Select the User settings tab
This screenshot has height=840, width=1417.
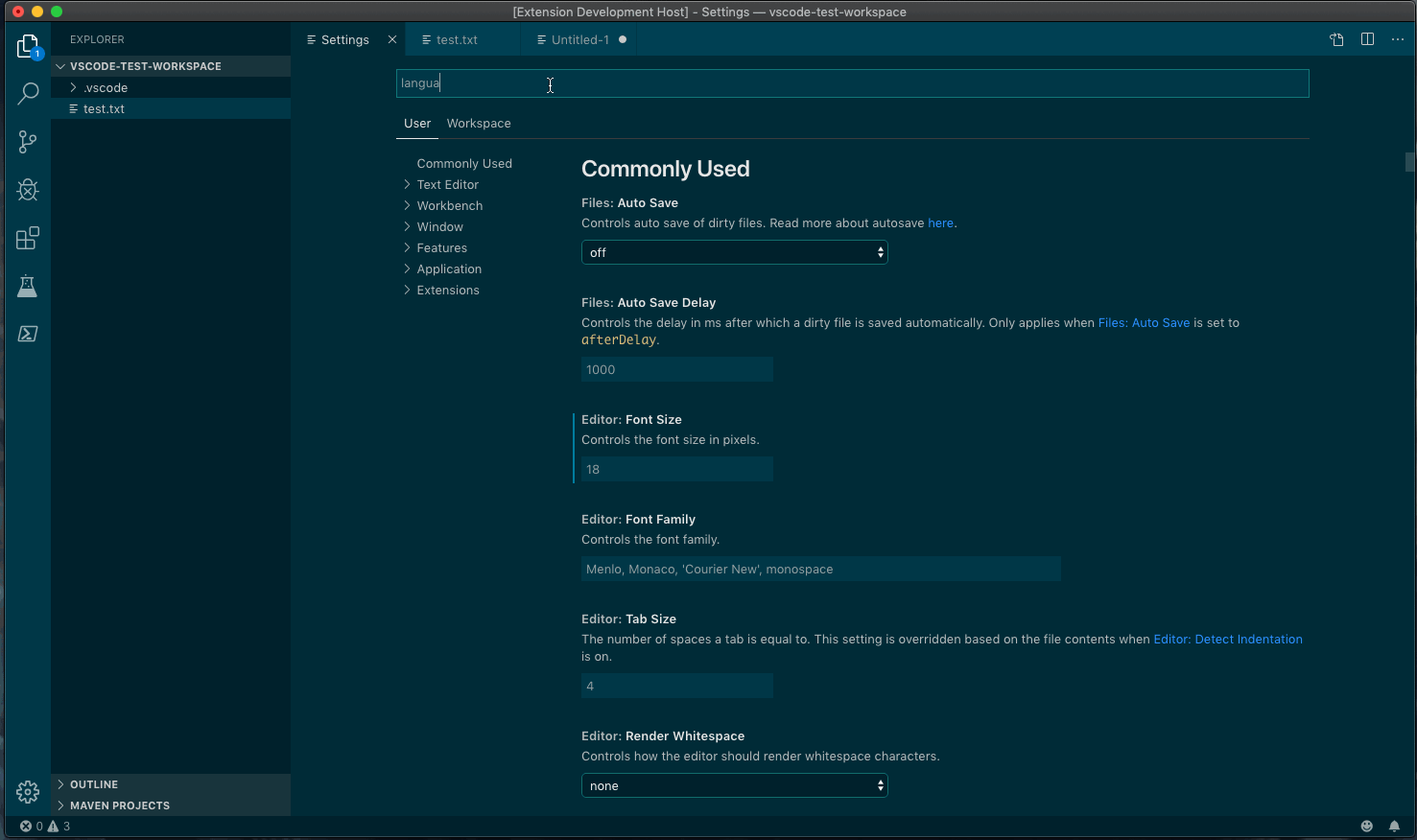417,124
